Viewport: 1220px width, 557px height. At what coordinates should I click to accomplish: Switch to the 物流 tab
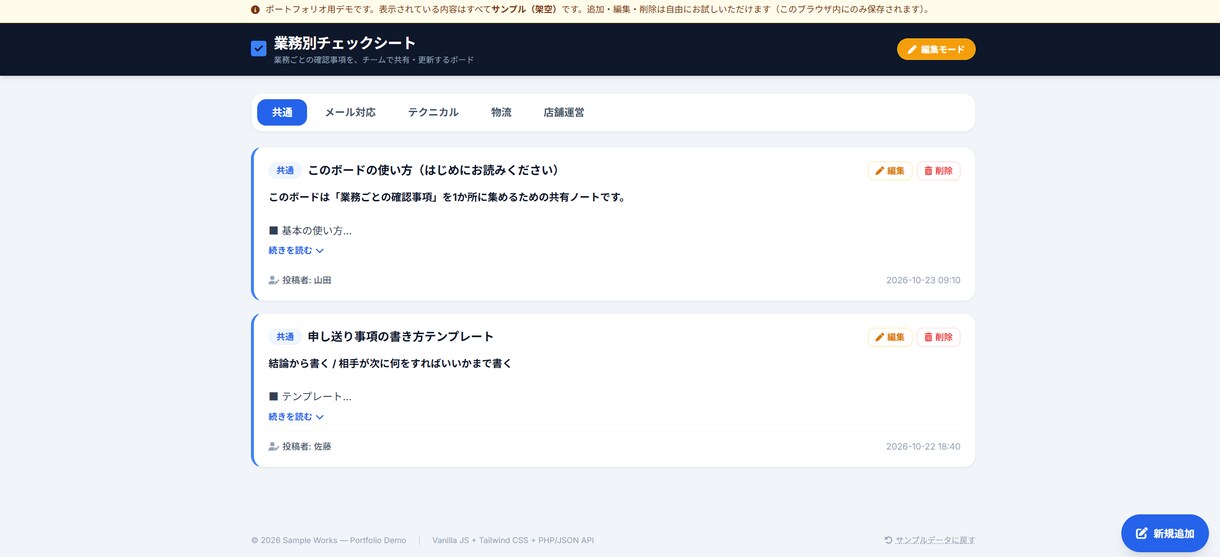pyautogui.click(x=501, y=112)
